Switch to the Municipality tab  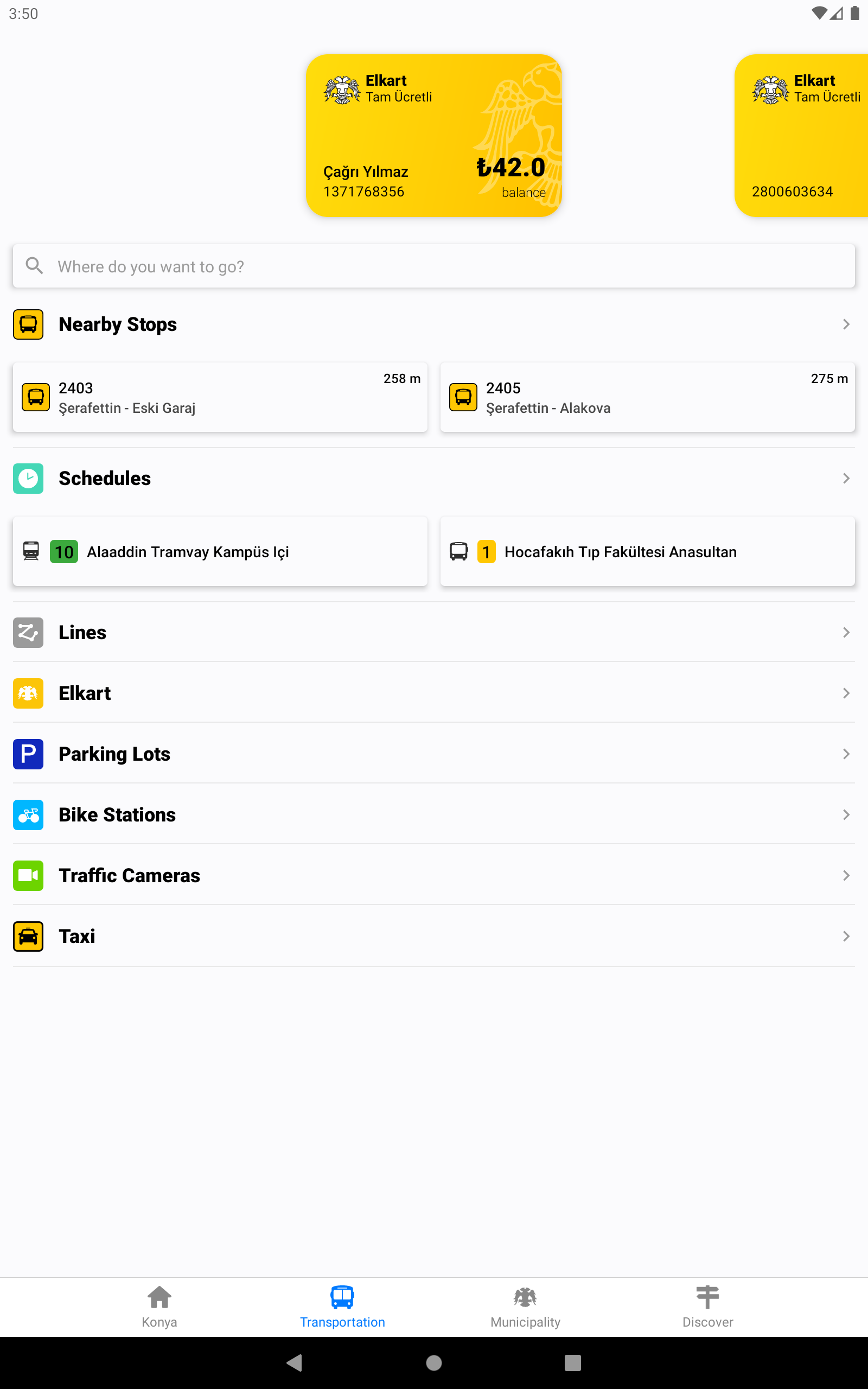525,1307
